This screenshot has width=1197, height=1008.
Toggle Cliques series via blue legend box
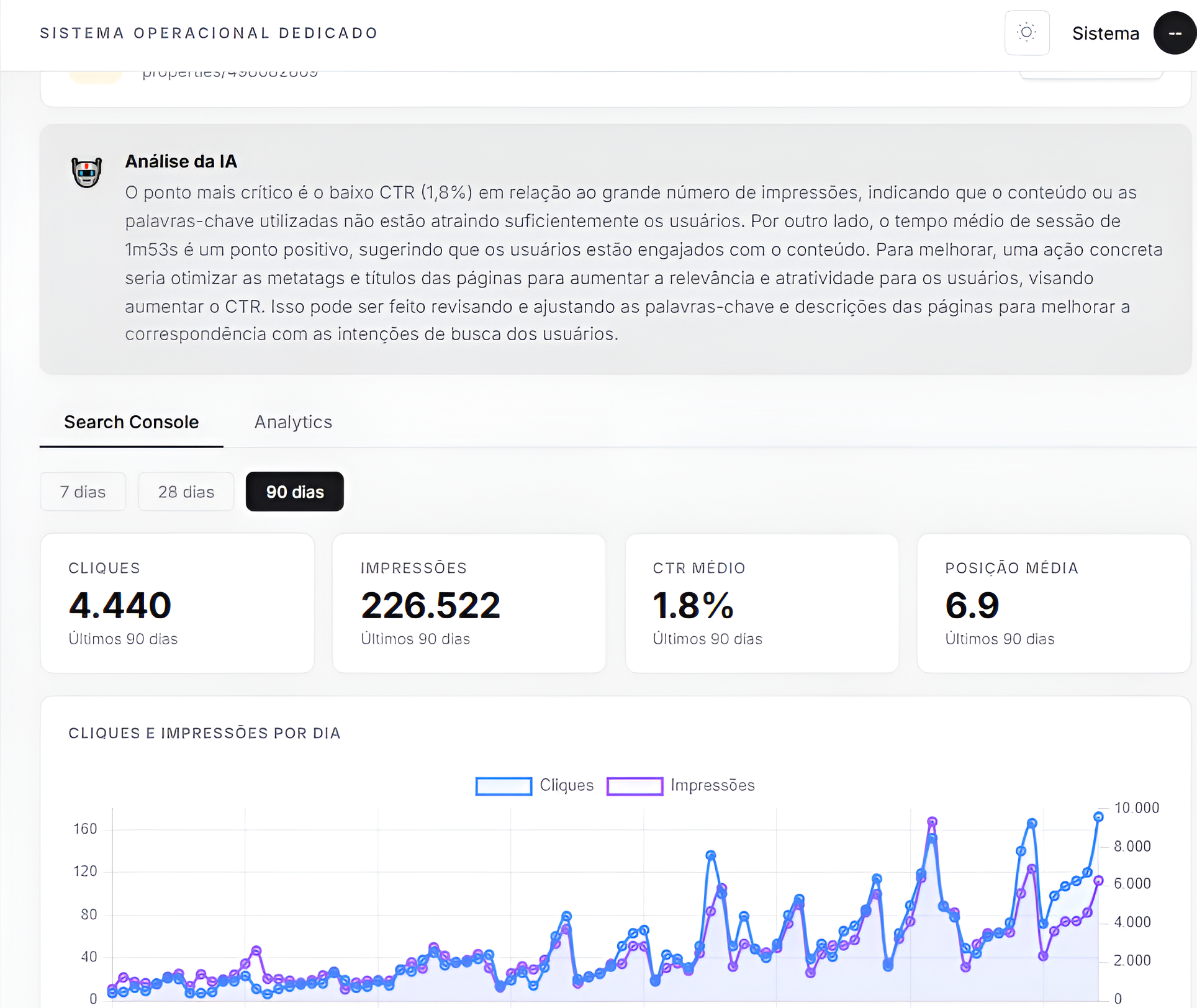tap(504, 786)
